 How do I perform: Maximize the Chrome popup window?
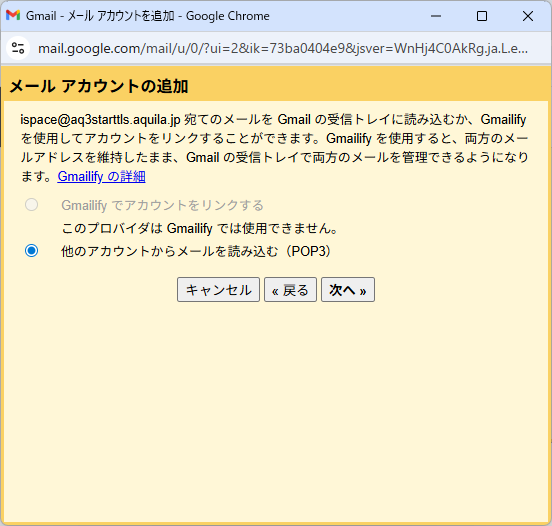click(482, 16)
